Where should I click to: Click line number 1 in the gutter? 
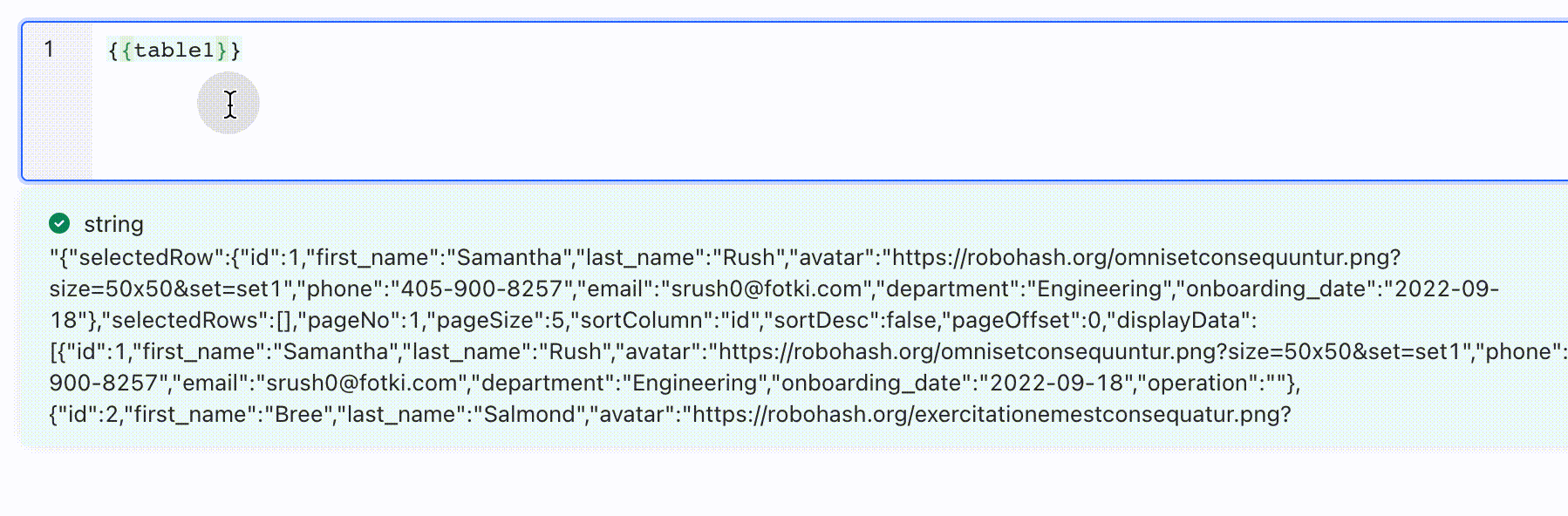pyautogui.click(x=50, y=50)
